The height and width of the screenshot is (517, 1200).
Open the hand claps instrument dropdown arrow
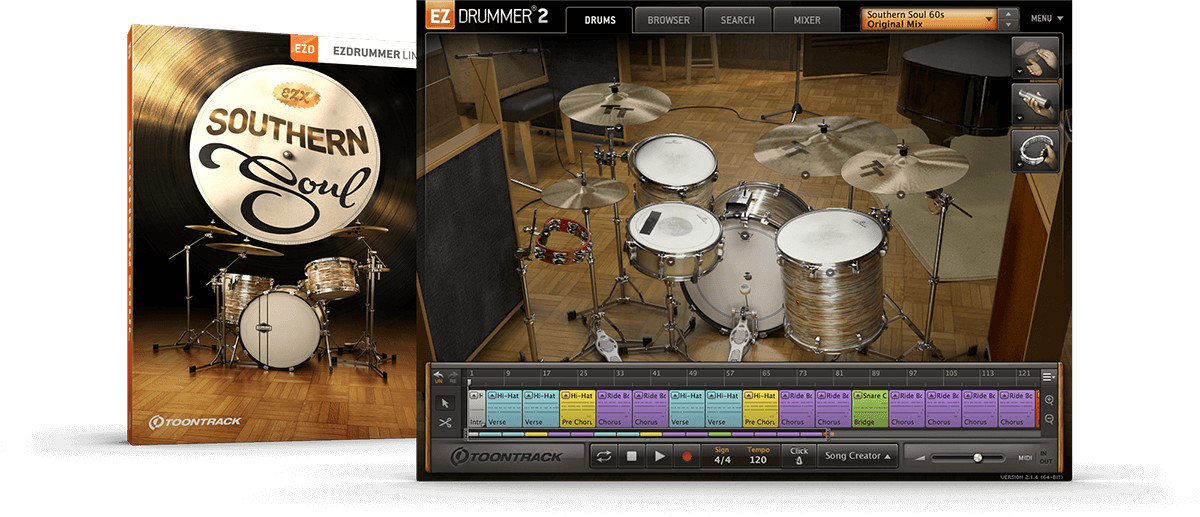(1021, 72)
